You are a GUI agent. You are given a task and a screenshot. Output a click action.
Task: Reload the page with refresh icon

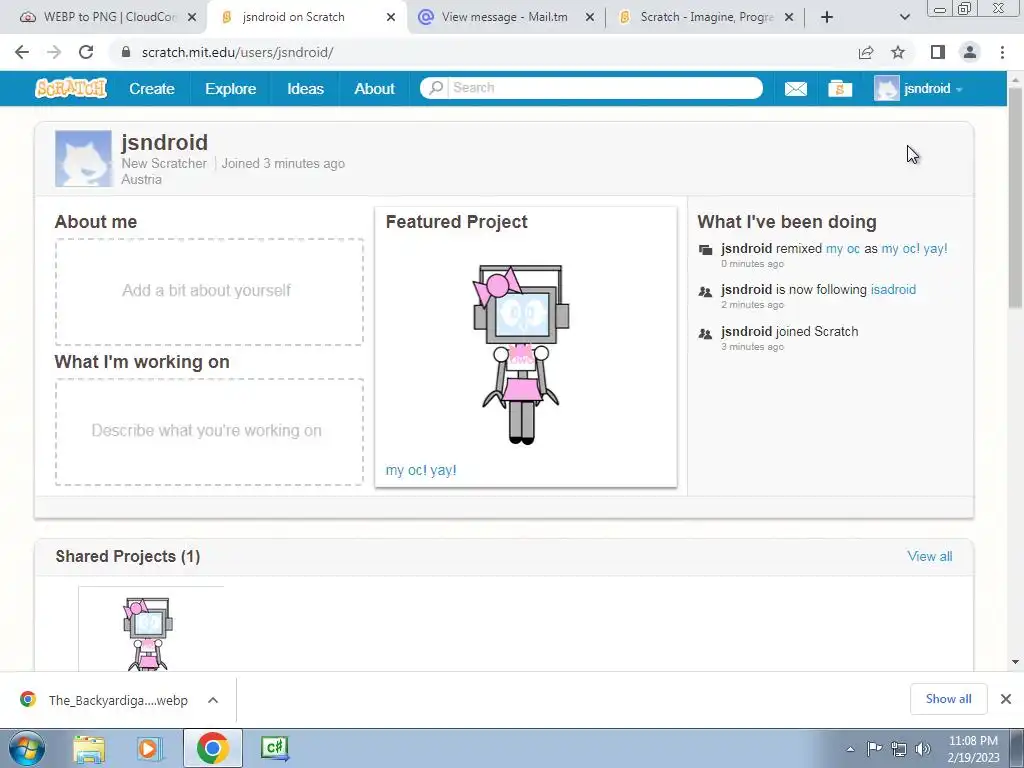point(86,52)
